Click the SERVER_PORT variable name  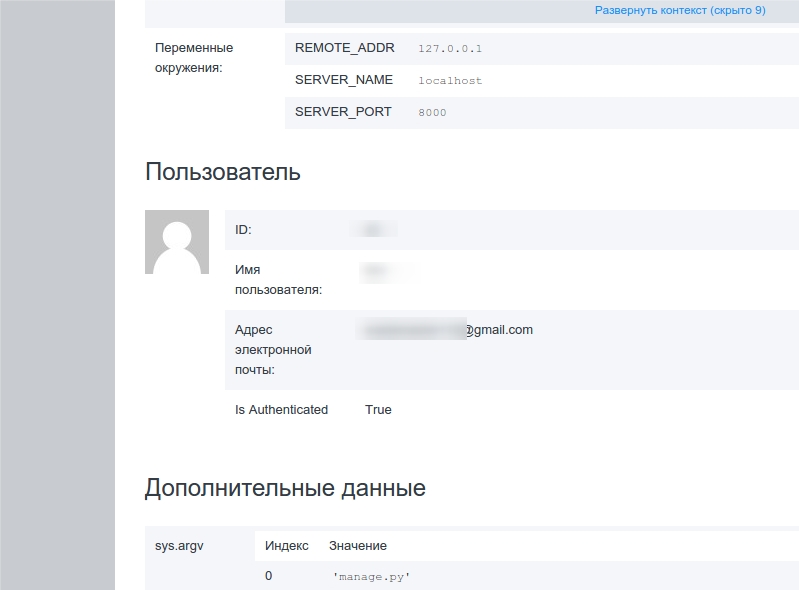[x=343, y=112]
